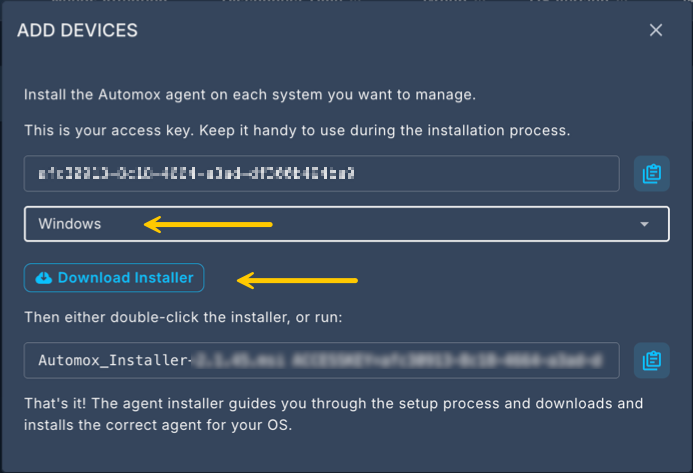The image size is (693, 473).
Task: Copy the access key with clipboard icon
Action: pyautogui.click(x=651, y=174)
